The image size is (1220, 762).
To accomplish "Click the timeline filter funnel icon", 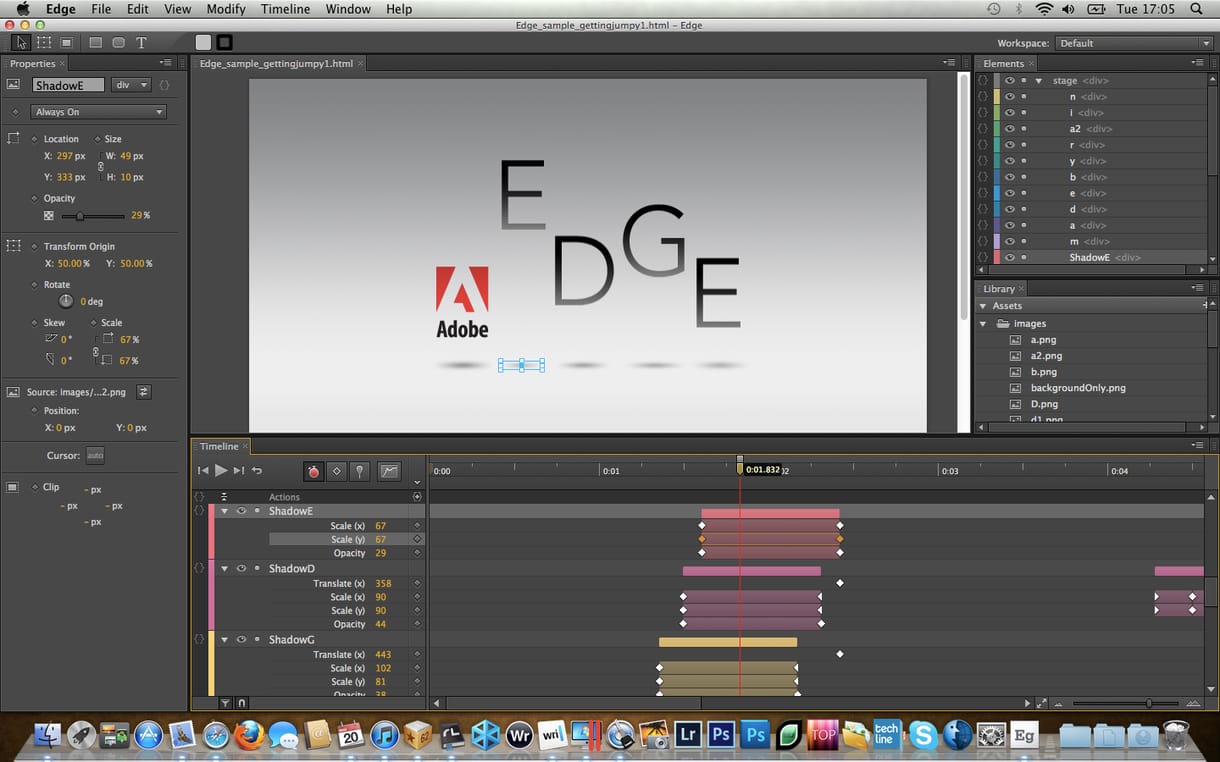I will [x=226, y=703].
